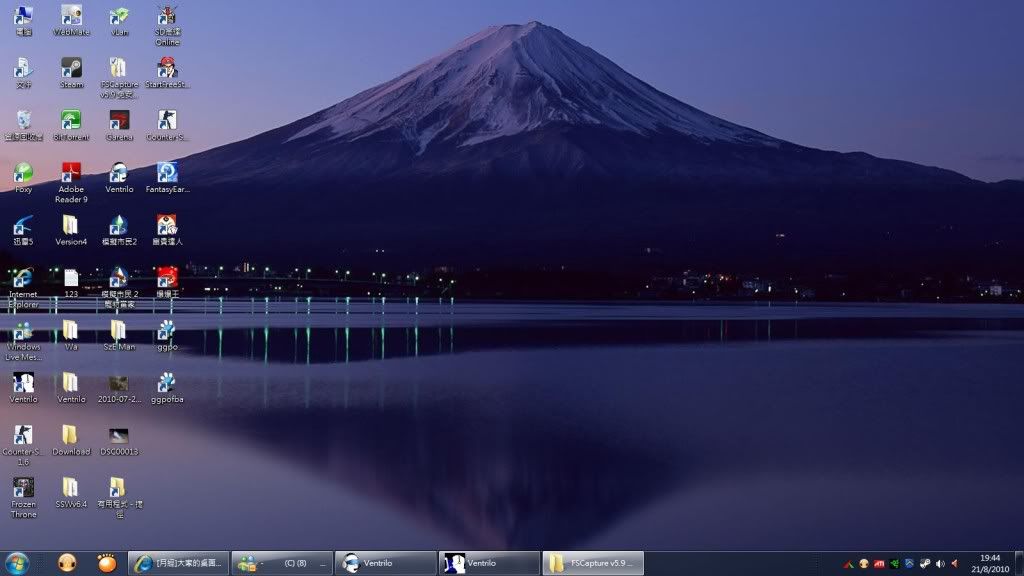Select the SSWv6.4 folder

(x=71, y=488)
